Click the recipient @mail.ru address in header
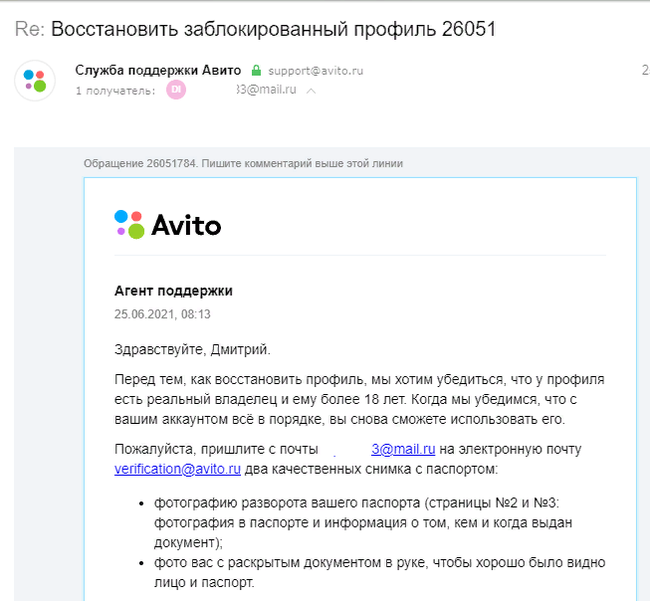 point(267,90)
